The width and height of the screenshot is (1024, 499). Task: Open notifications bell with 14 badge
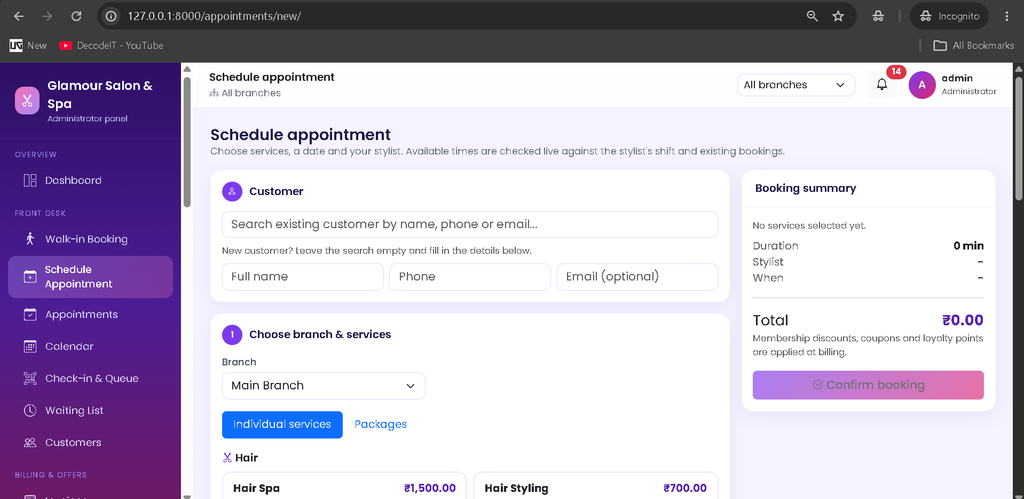pyautogui.click(x=882, y=85)
